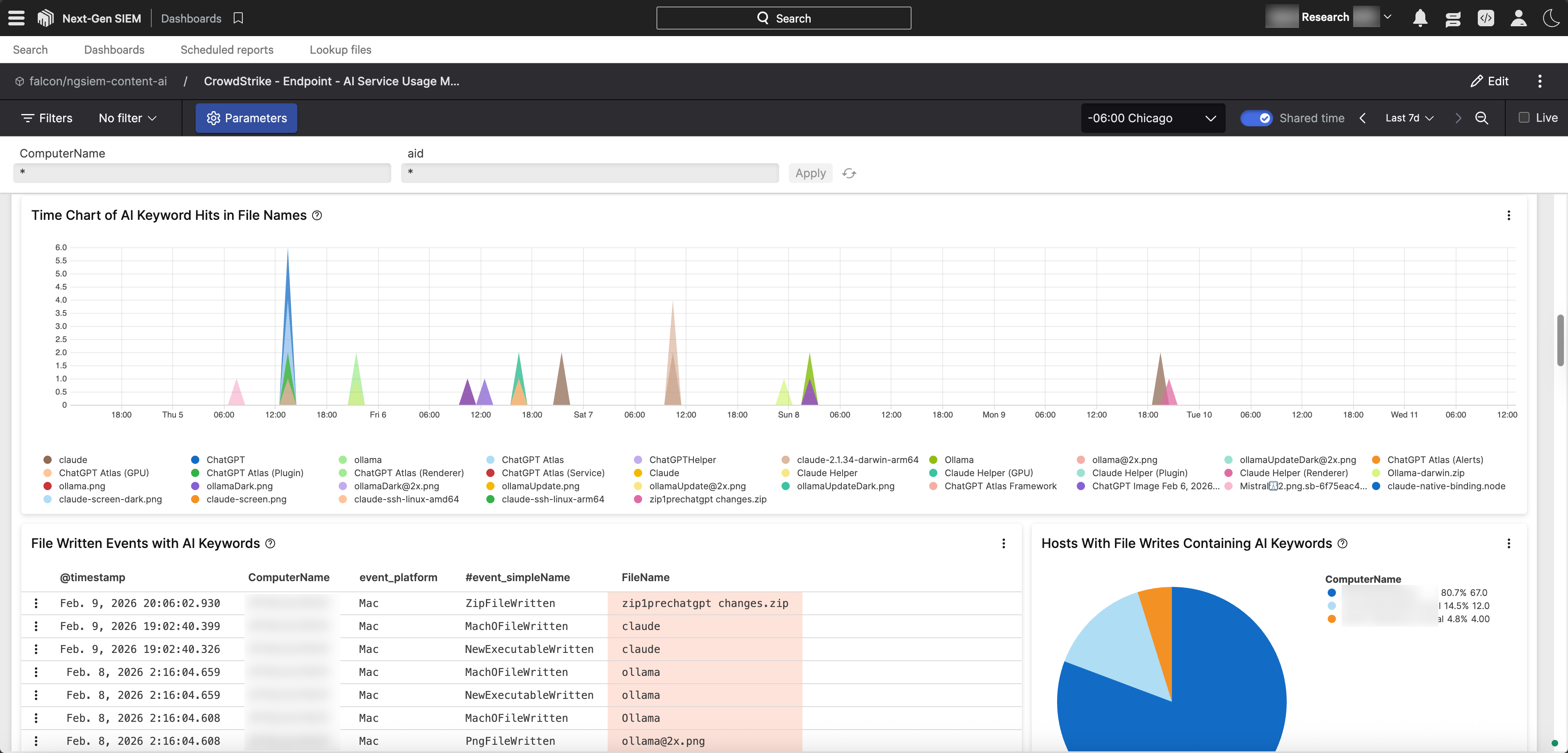Click the CrowdStrike falcon logo
This screenshot has height=753, width=1568.
[46, 18]
